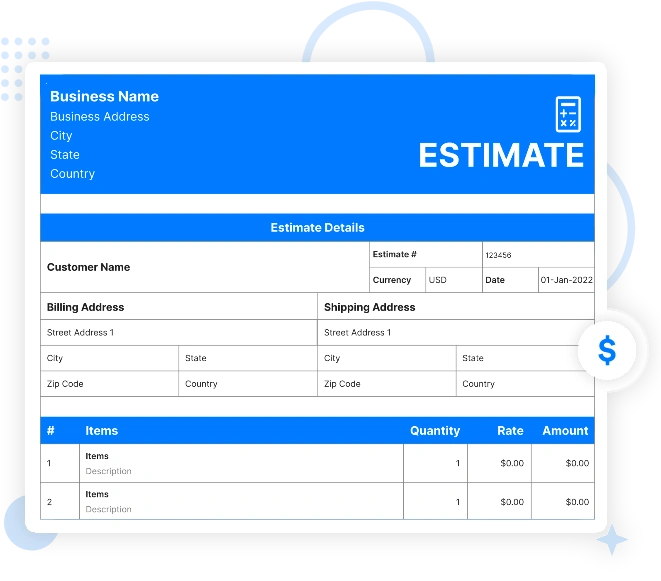Click the Country line in business header

pyautogui.click(x=73, y=174)
